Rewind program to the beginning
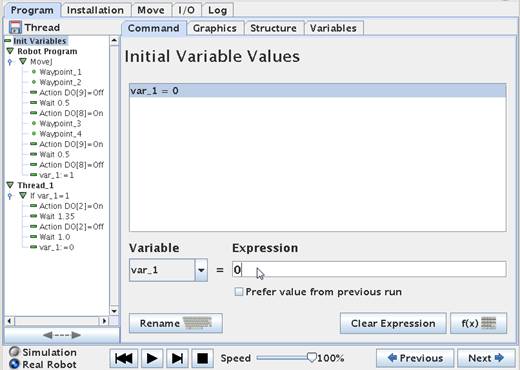The width and height of the screenshot is (520, 370). 124,358
